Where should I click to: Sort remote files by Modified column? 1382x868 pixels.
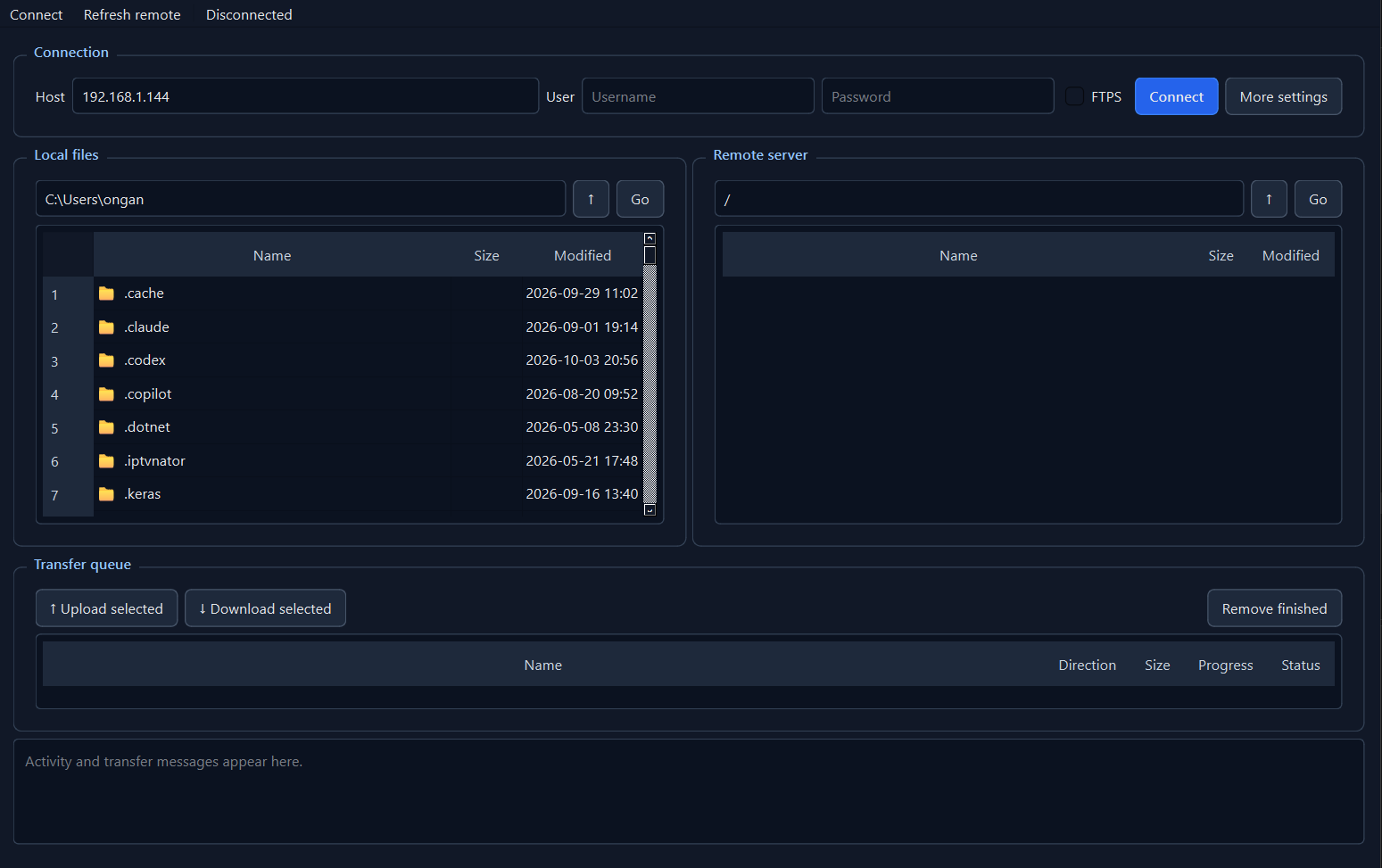pyautogui.click(x=1291, y=255)
